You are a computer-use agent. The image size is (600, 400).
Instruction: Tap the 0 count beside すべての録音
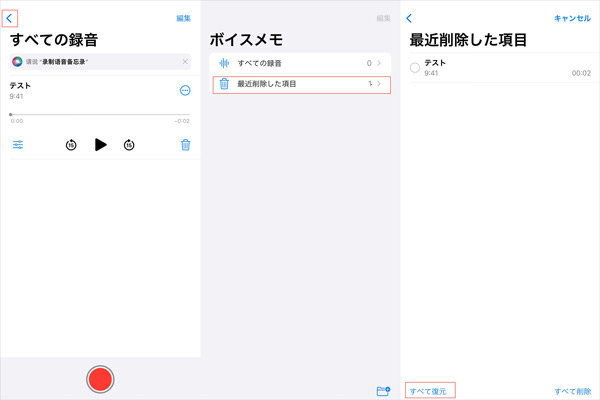(x=369, y=63)
